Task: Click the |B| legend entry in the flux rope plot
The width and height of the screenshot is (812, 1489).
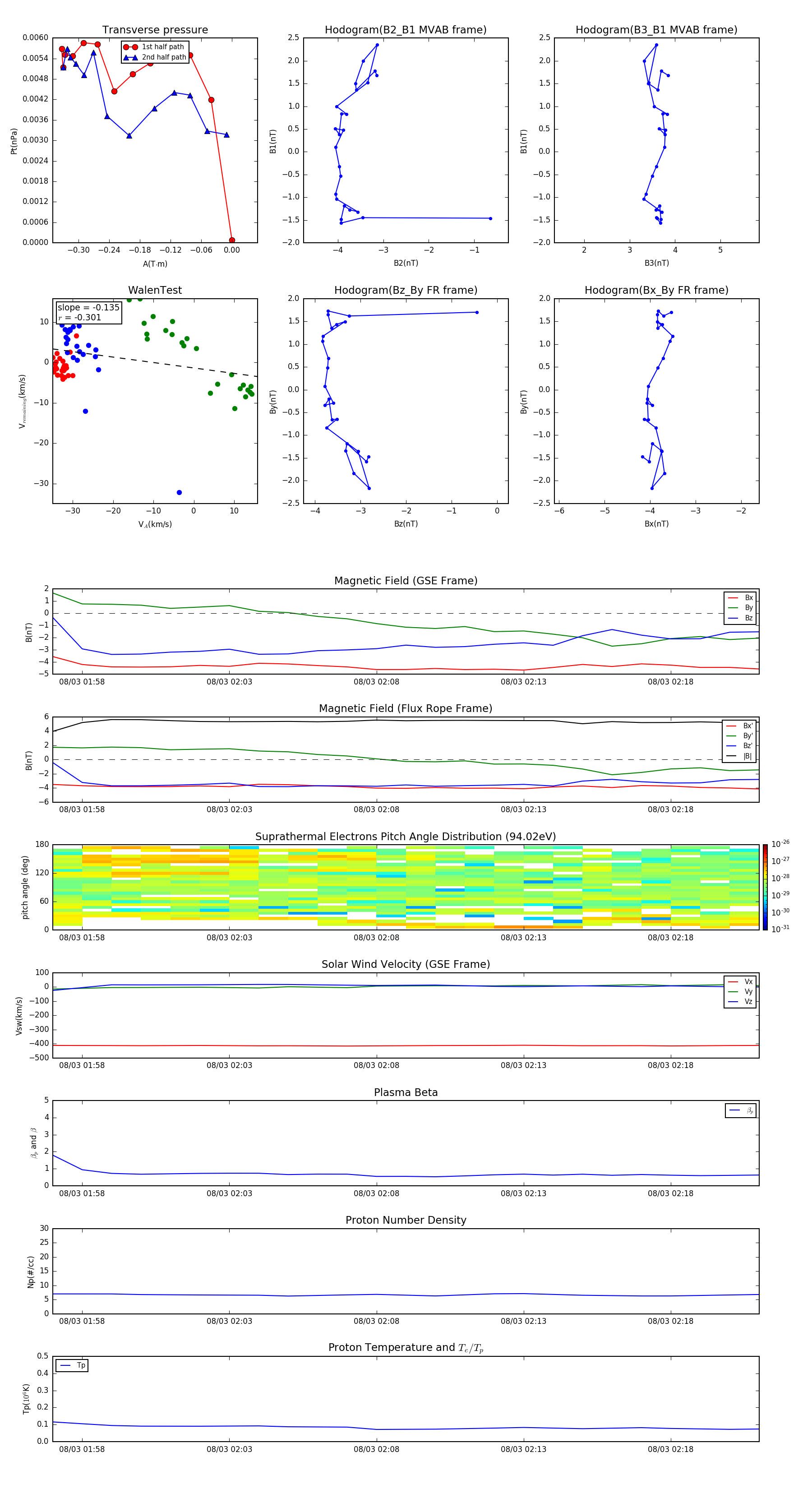Action: [739, 756]
